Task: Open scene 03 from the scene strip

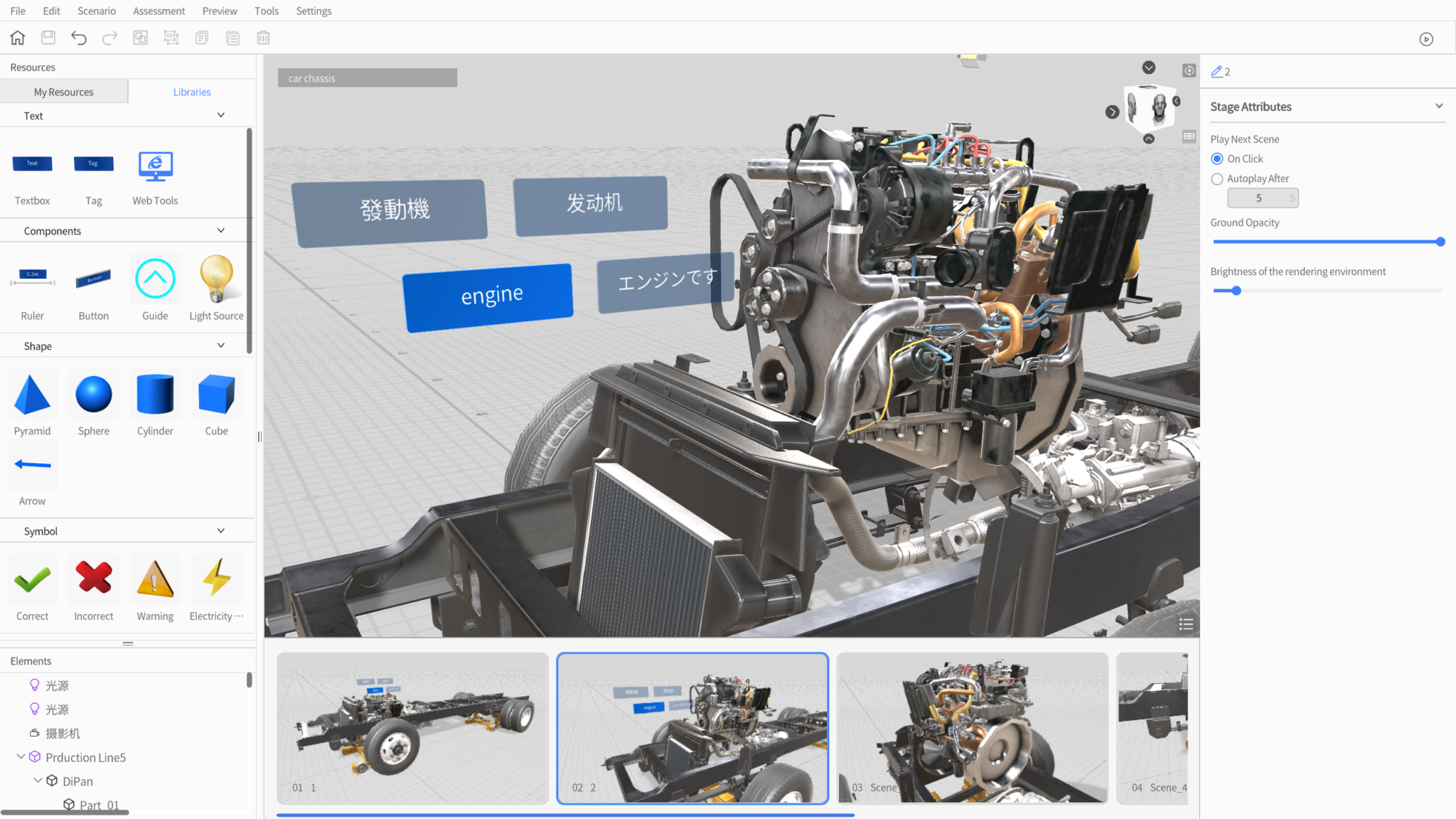Action: [972, 727]
